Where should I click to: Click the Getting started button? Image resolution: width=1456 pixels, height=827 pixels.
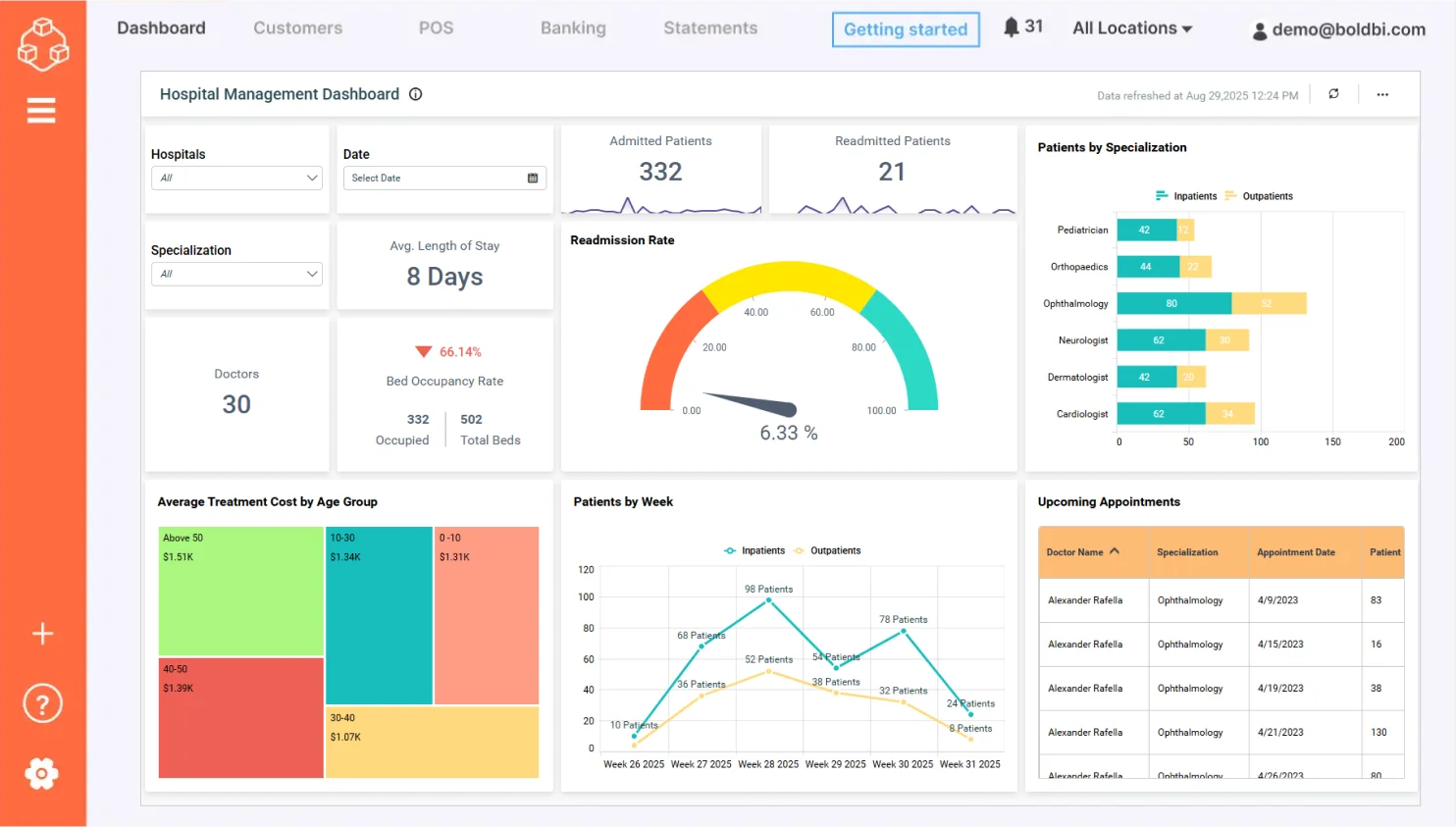905,29
